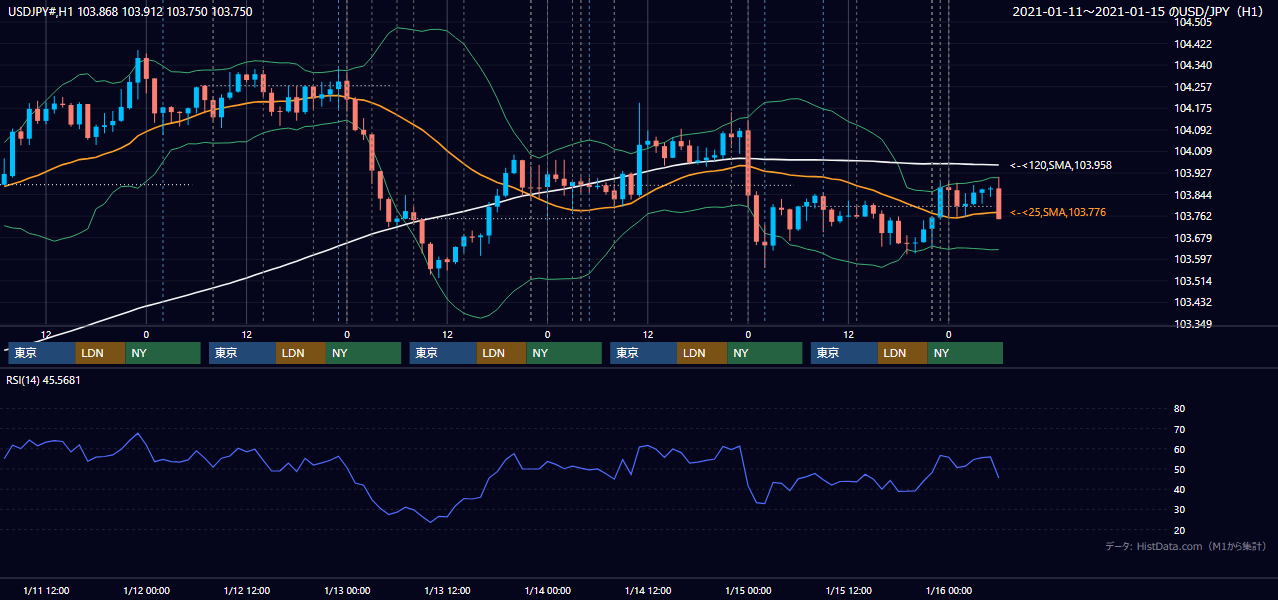Image resolution: width=1278 pixels, height=600 pixels.
Task: Click RSI scale value 20
Action: click(x=1179, y=530)
